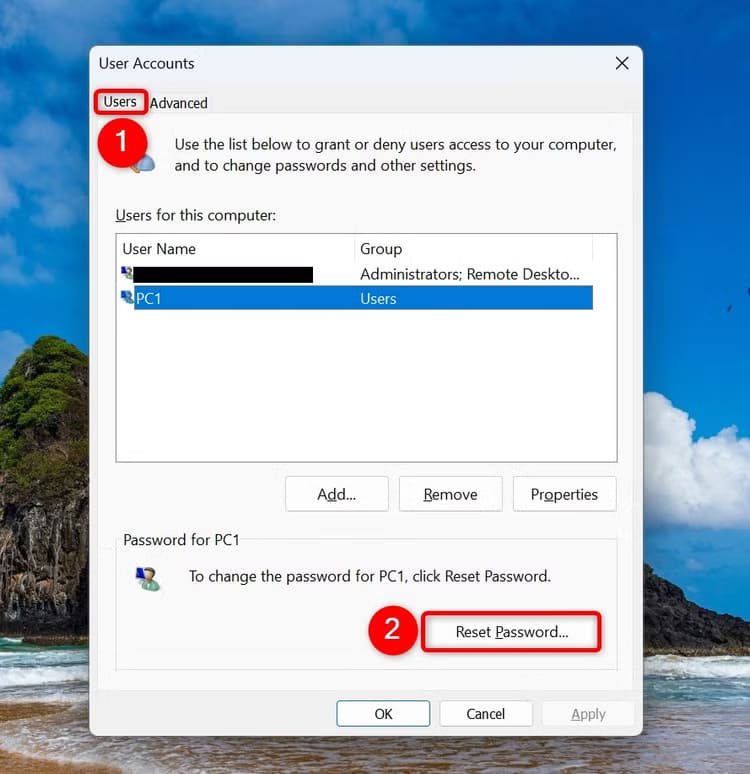Click the Cancel button
The height and width of the screenshot is (774, 750).
coord(486,713)
